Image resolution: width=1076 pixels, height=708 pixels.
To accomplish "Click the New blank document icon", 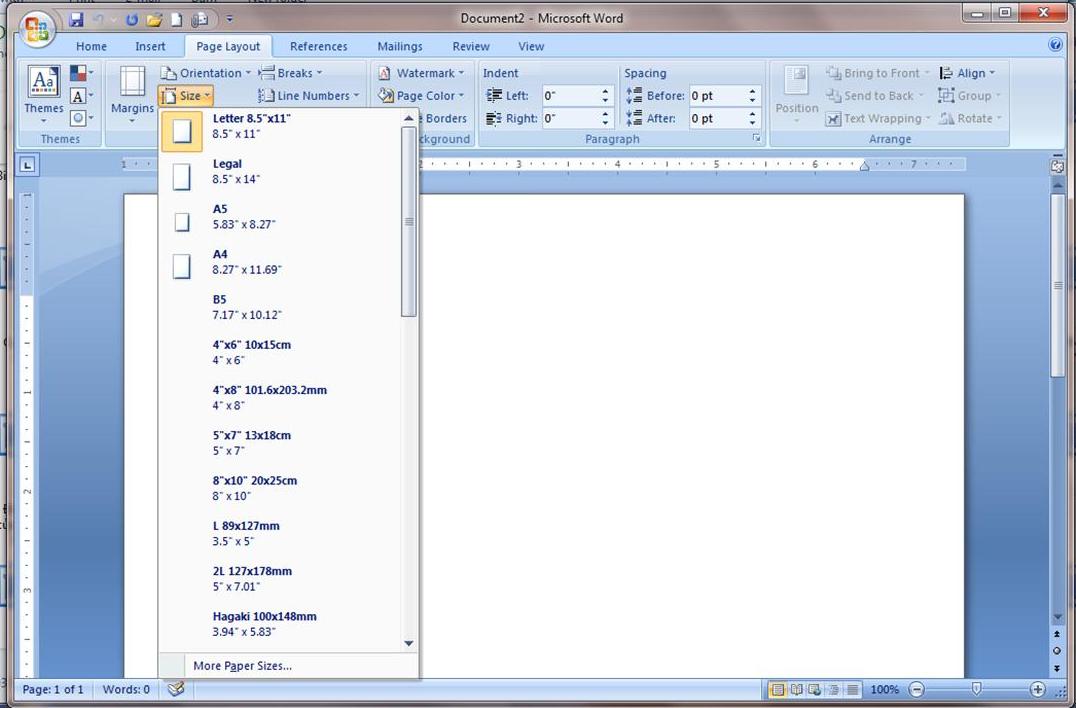I will tap(177, 19).
